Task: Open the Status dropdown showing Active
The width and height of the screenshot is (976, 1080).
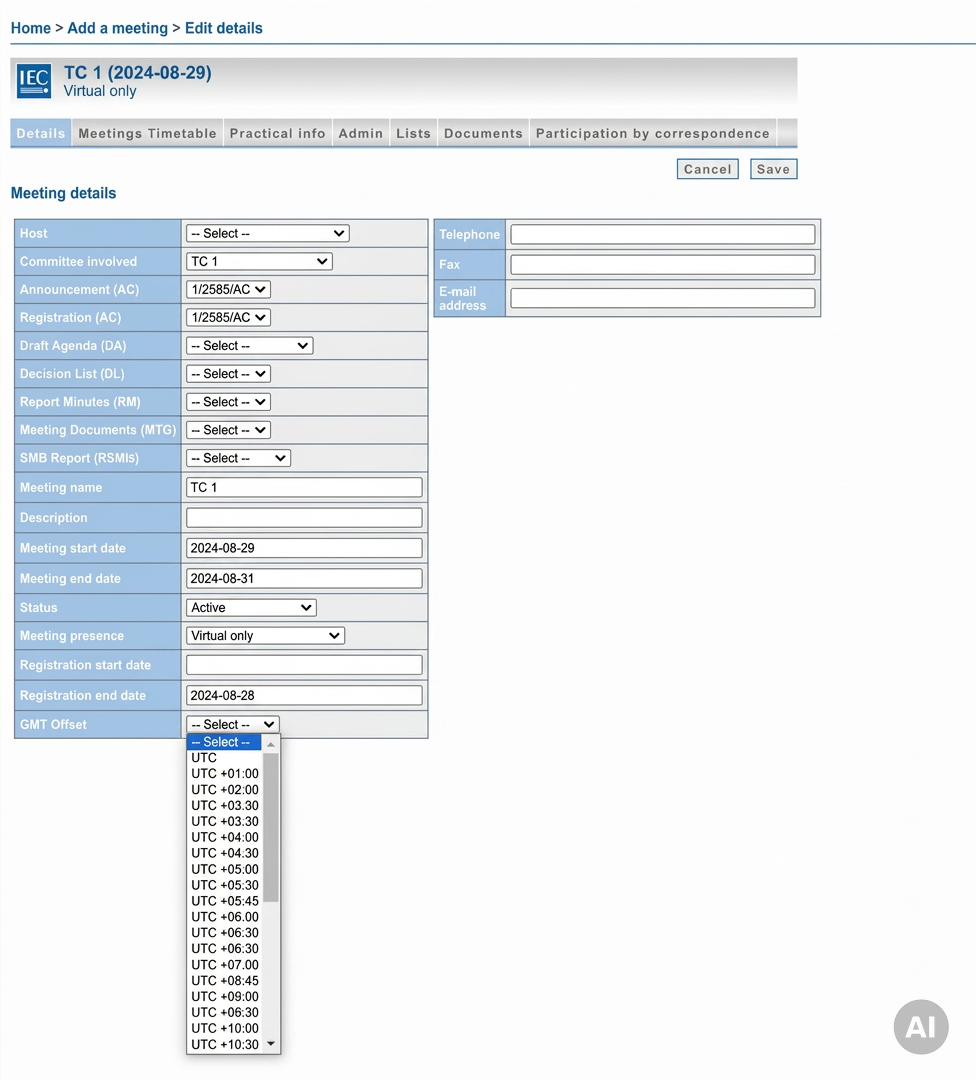Action: click(251, 608)
